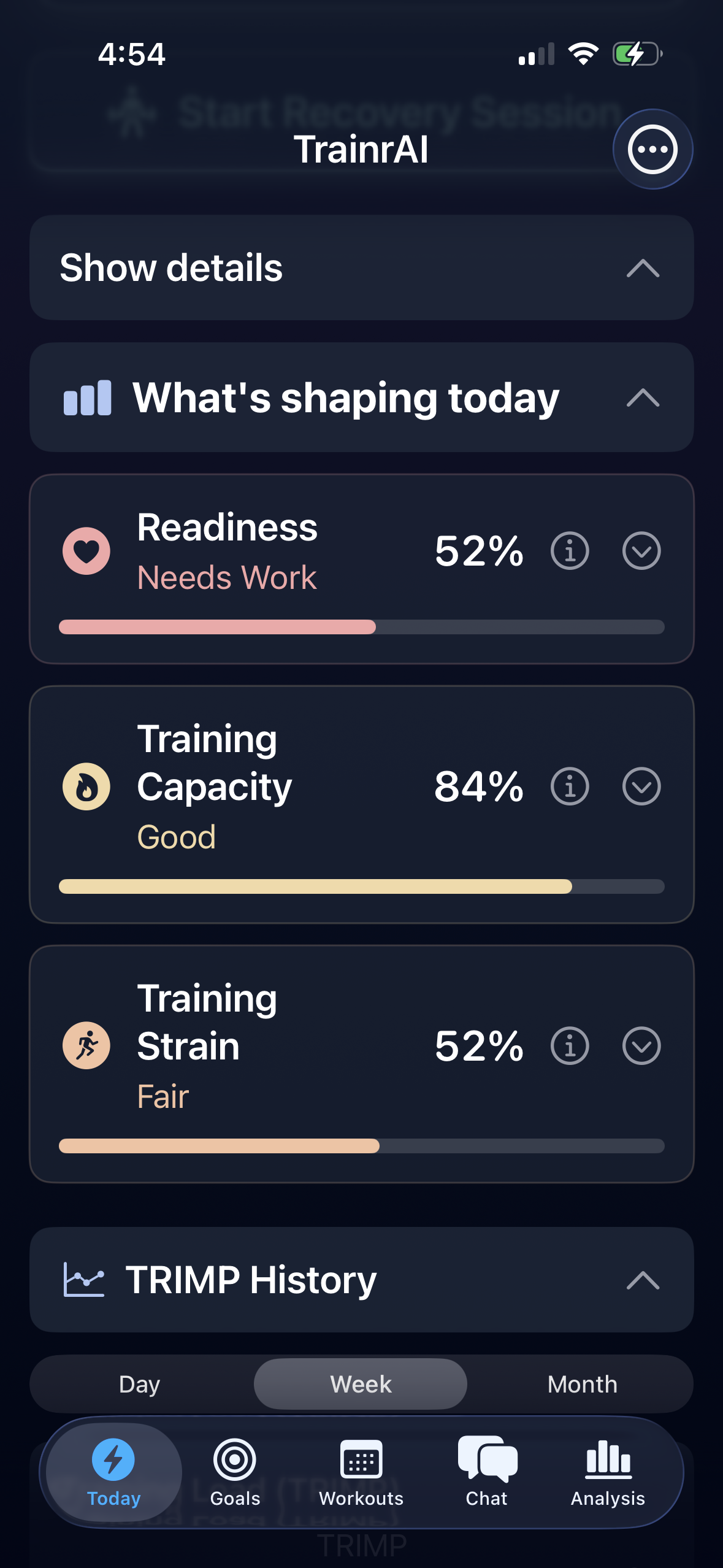Click the heart Readiness icon

pyautogui.click(x=86, y=551)
